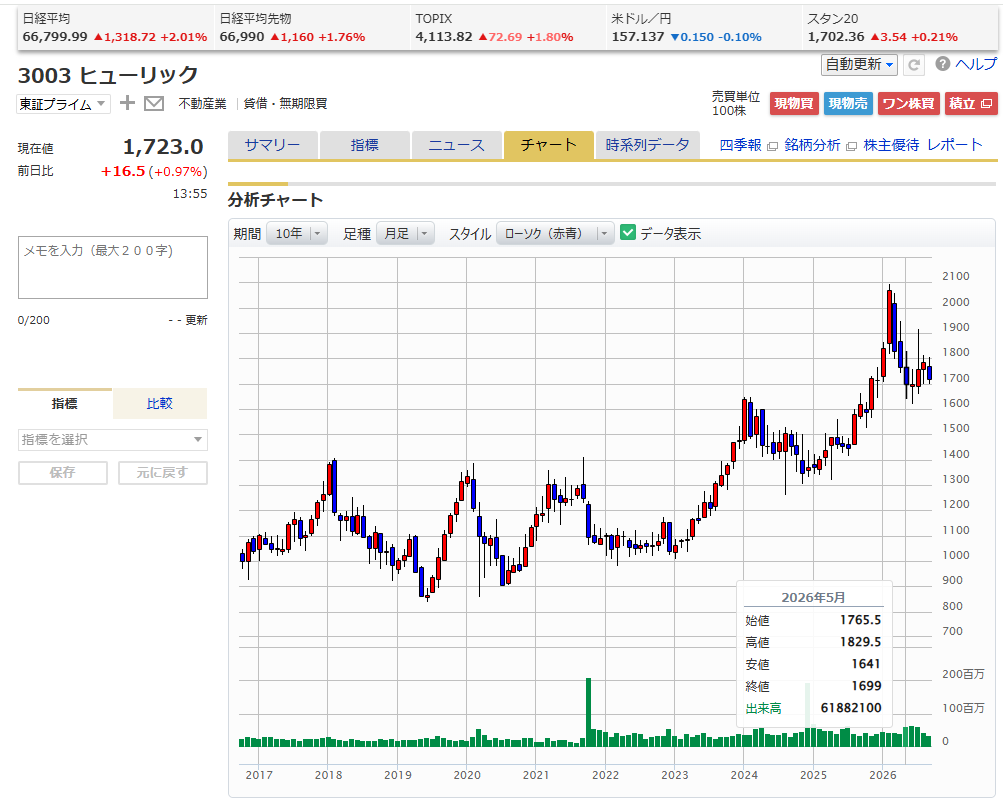Click the question mark help icon
Image resolution: width=1003 pixels, height=810 pixels.
tap(942, 63)
